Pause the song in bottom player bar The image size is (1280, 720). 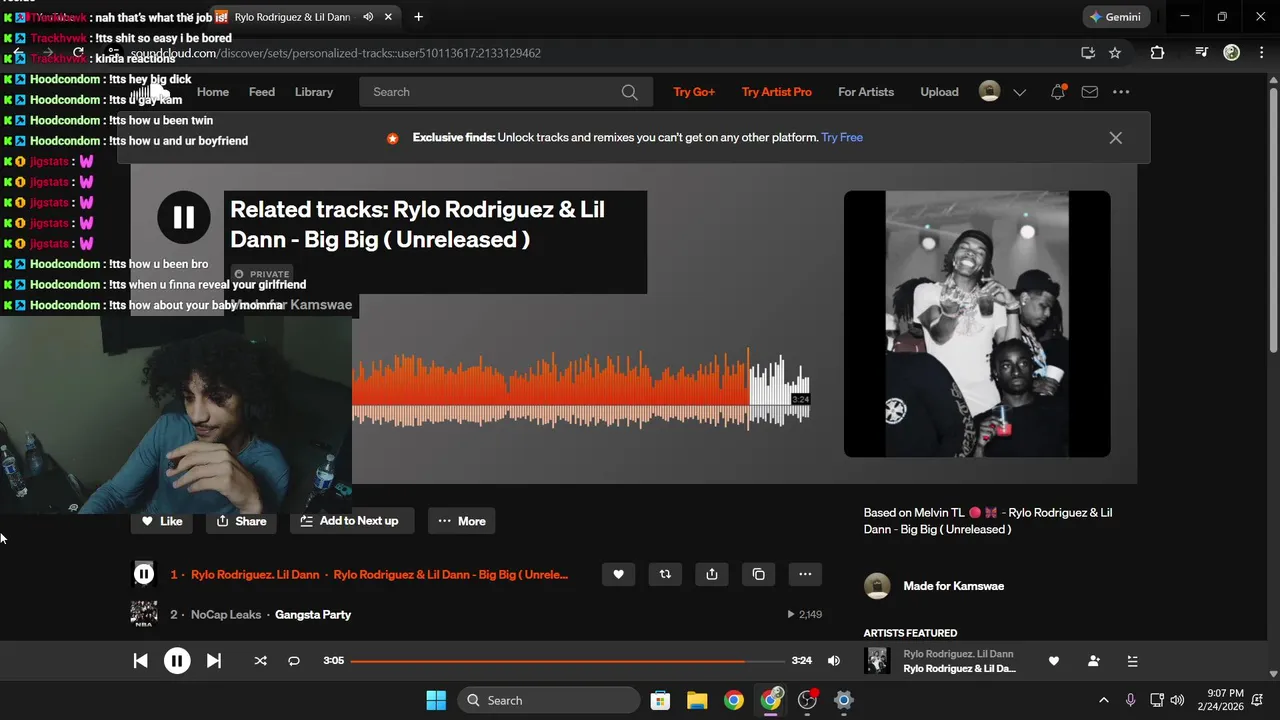point(177,661)
